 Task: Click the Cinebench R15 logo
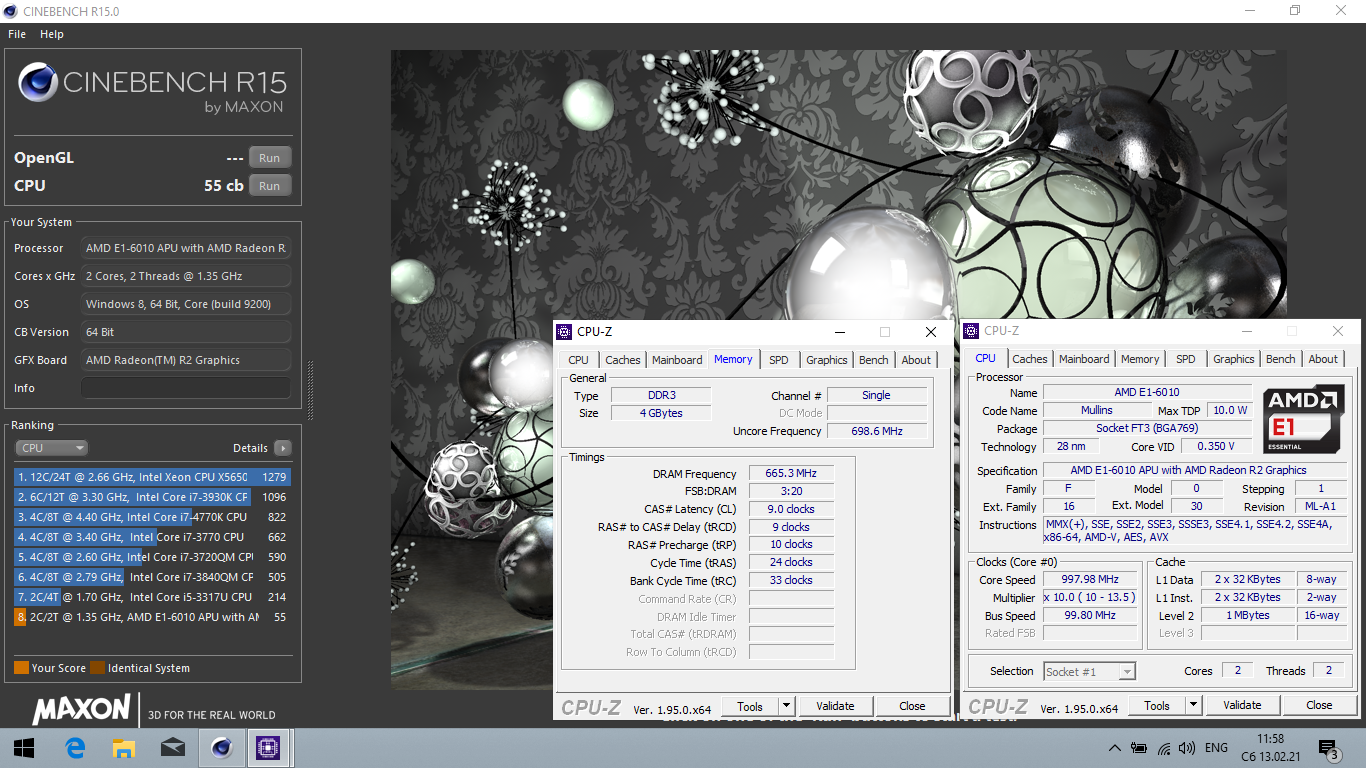153,88
